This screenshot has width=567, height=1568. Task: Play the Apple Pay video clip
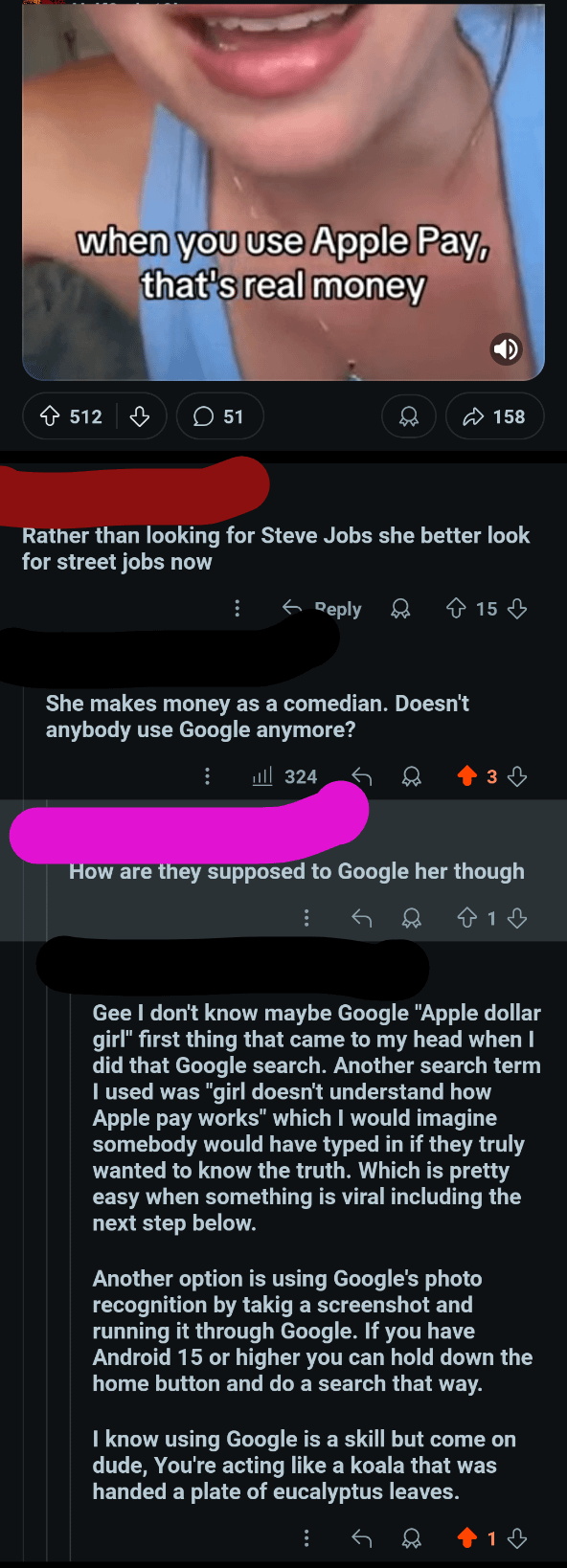click(x=283, y=190)
